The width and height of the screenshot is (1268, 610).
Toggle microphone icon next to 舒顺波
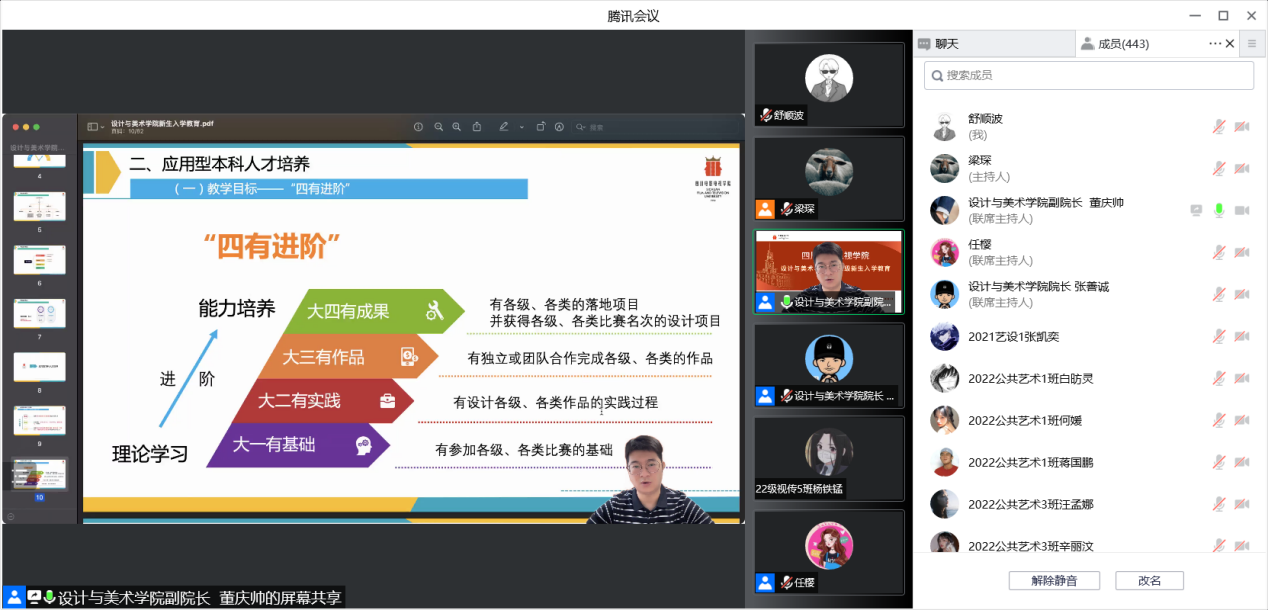1219,127
